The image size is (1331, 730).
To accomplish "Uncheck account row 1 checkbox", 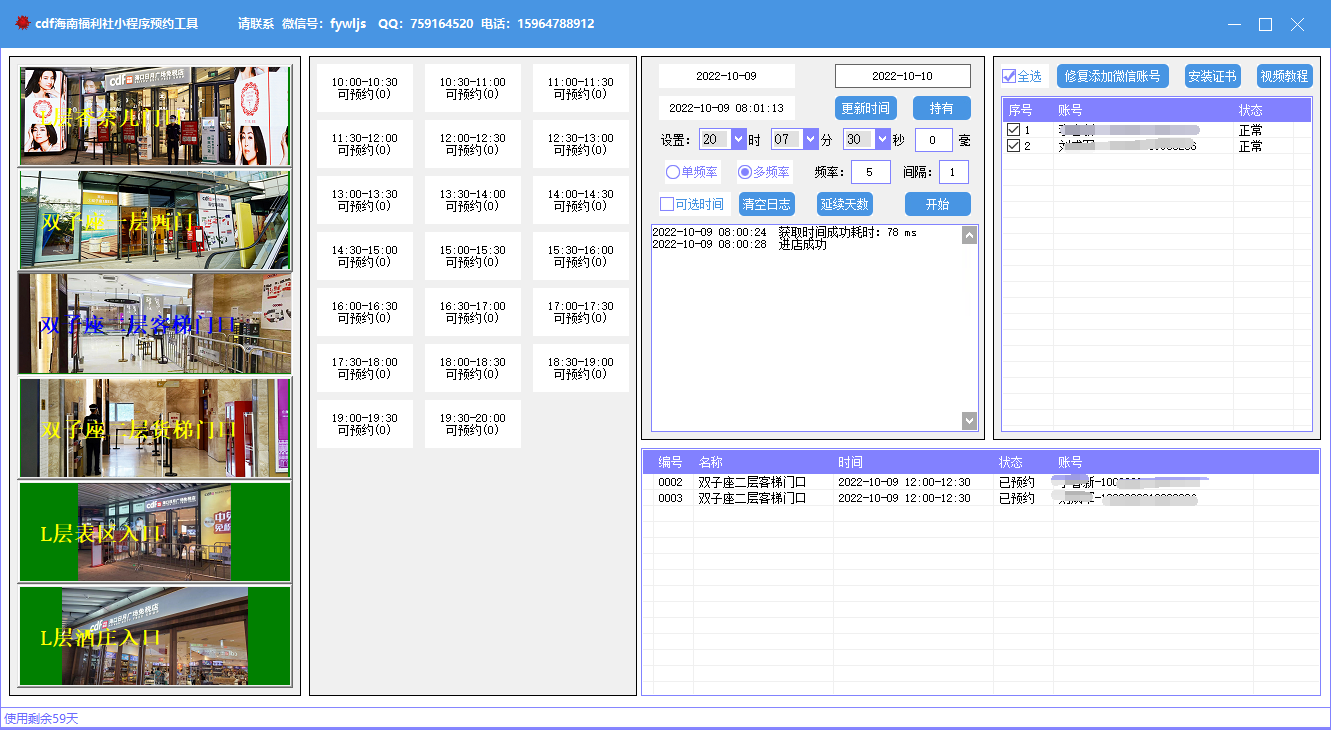I will [x=1013, y=130].
